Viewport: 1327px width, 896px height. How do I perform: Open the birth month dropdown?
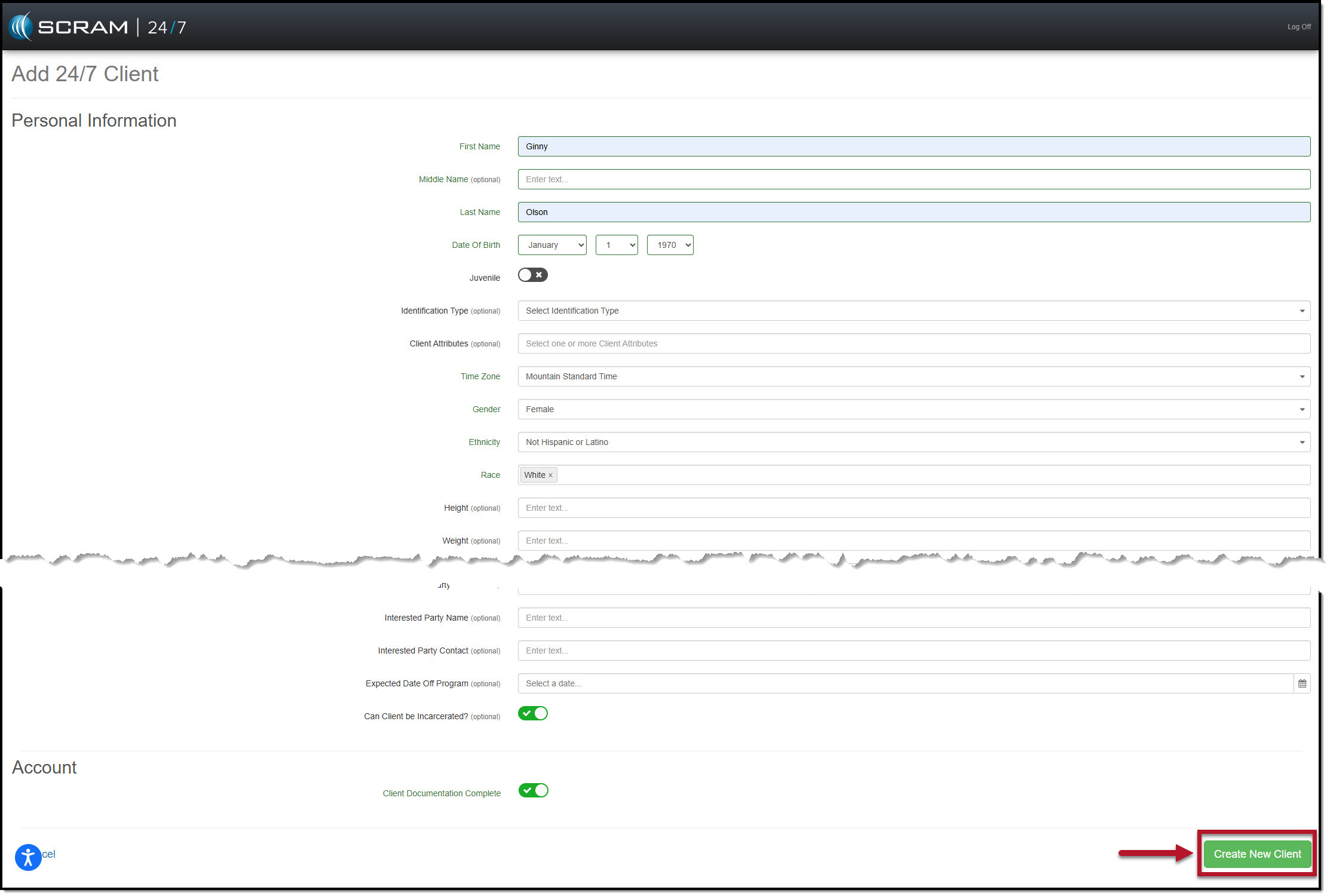click(x=552, y=245)
